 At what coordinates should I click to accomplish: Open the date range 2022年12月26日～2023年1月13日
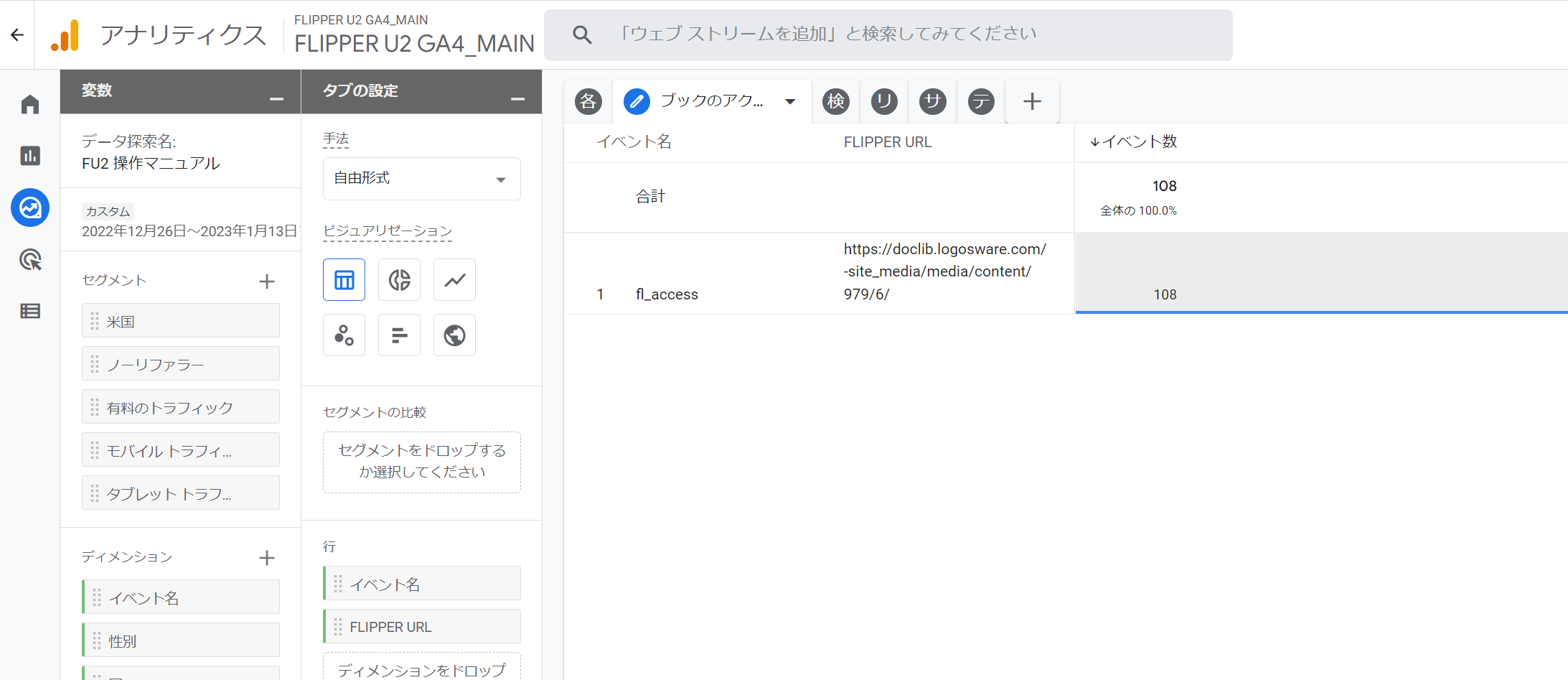[189, 231]
